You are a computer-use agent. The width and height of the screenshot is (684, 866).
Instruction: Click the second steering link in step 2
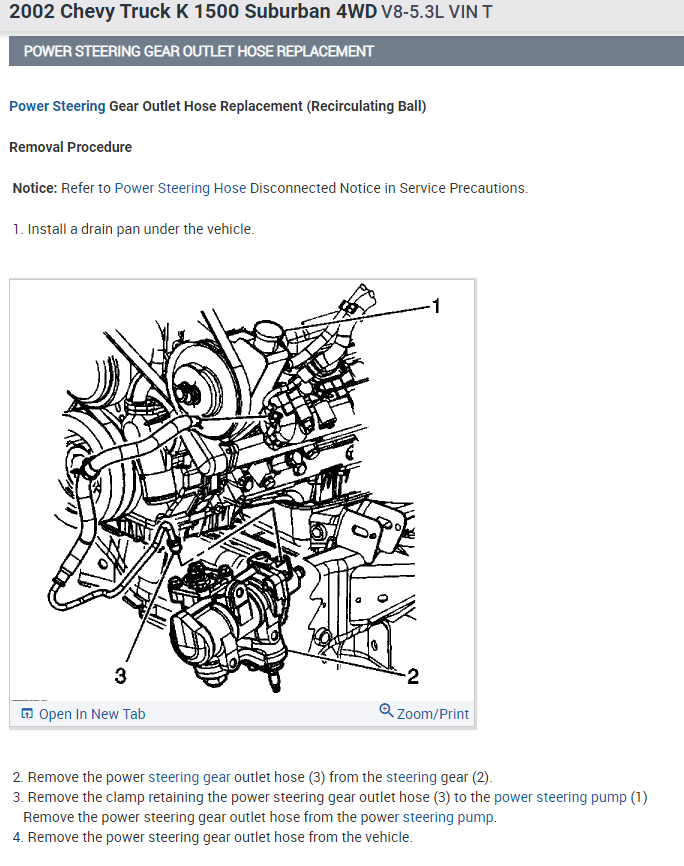pos(411,777)
